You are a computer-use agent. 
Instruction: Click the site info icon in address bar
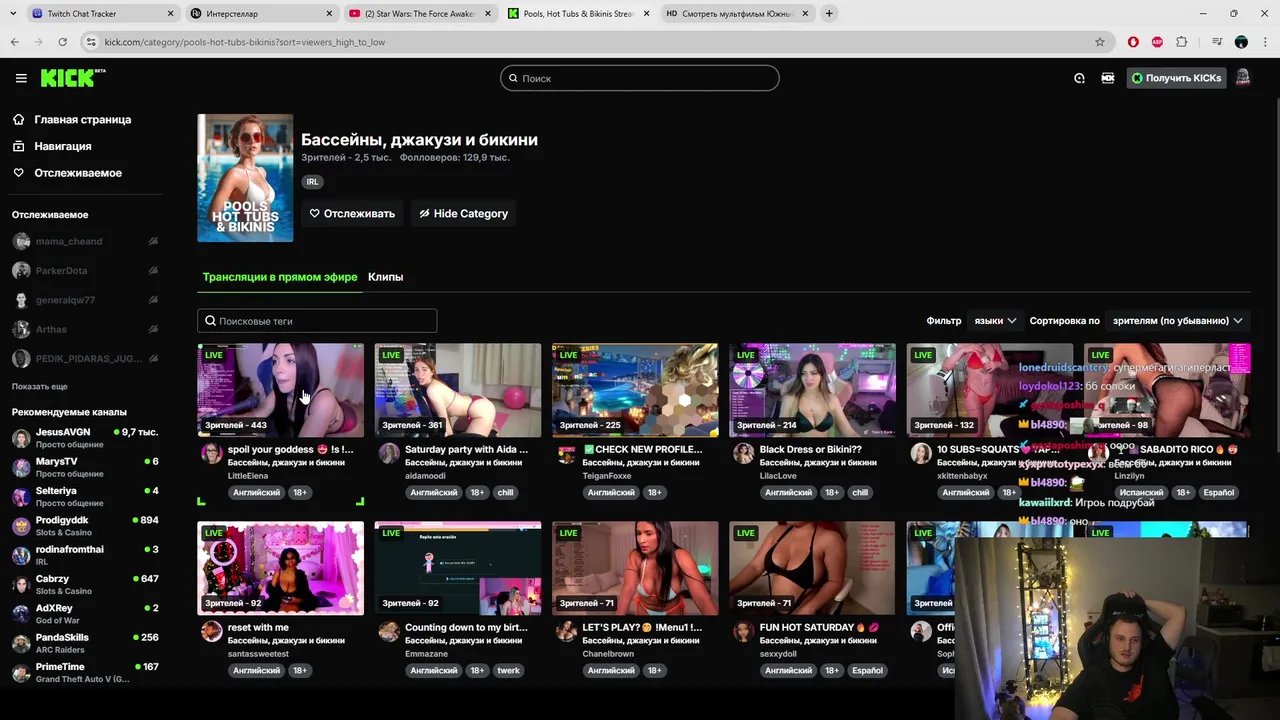pos(91,42)
